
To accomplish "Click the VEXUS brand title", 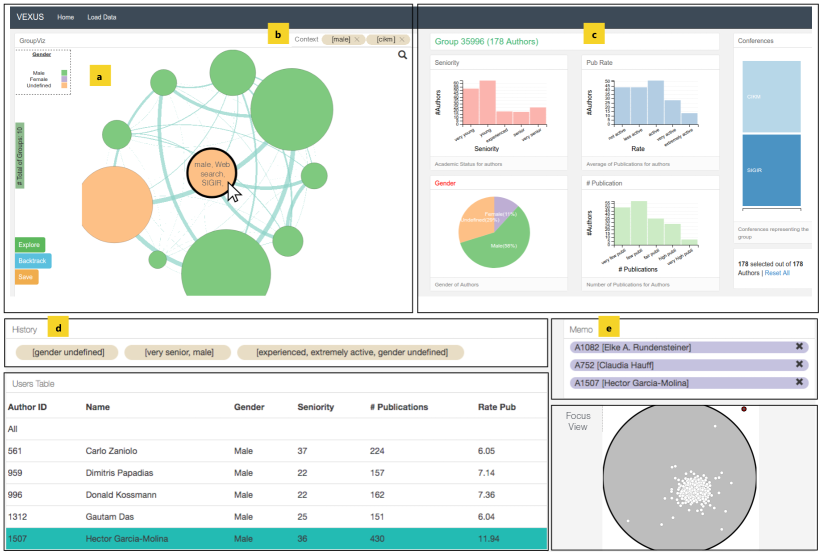I will [30, 17].
